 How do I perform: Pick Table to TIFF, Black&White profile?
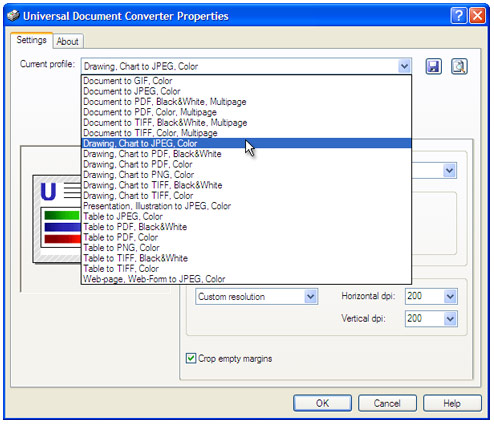click(246, 258)
